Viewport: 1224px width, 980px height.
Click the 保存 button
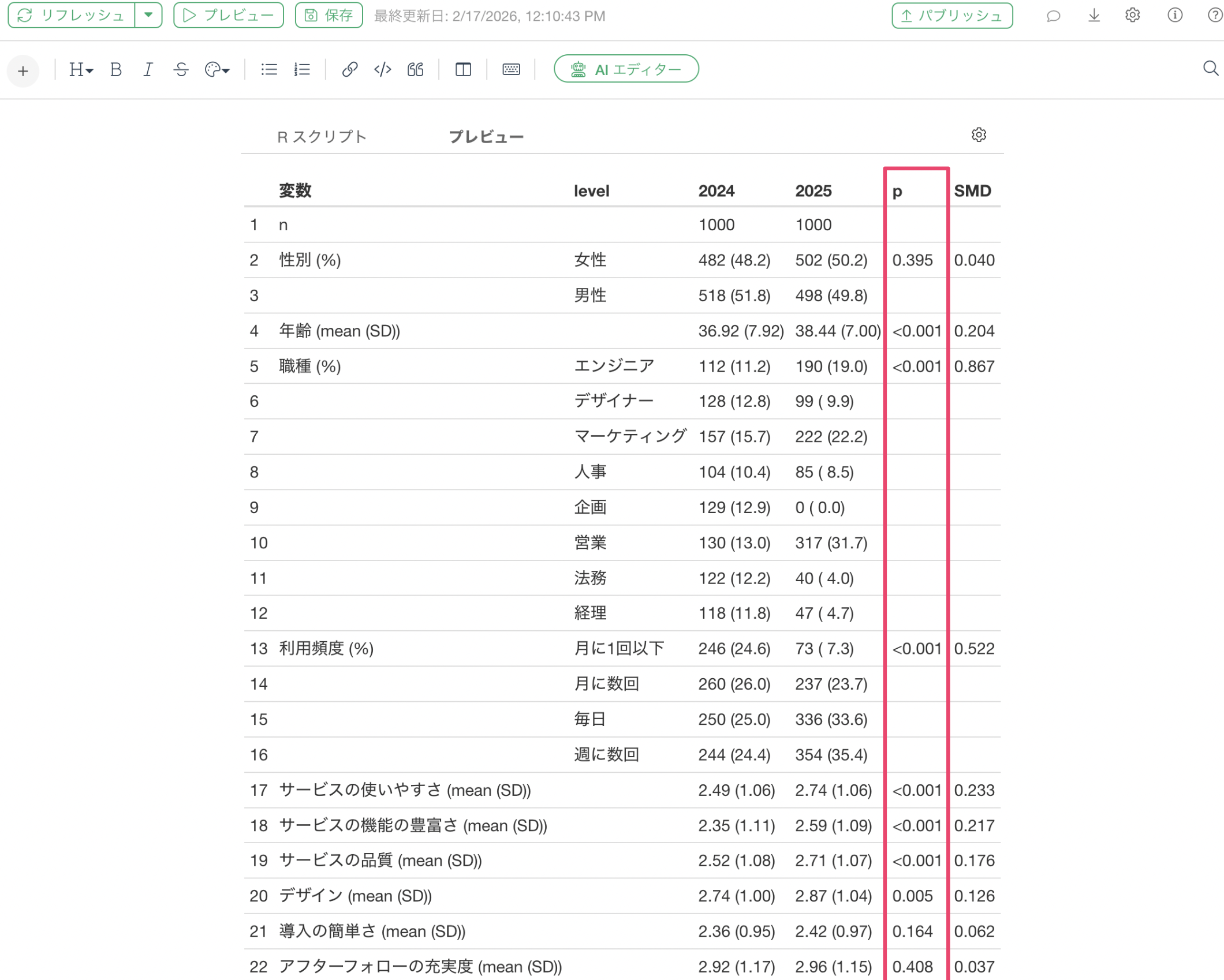tap(329, 16)
